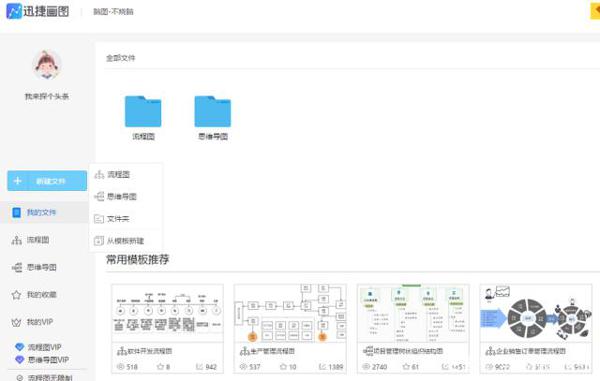The height and width of the screenshot is (381, 600).
Task: Click the folder icon in new-file menu
Action: (99, 219)
